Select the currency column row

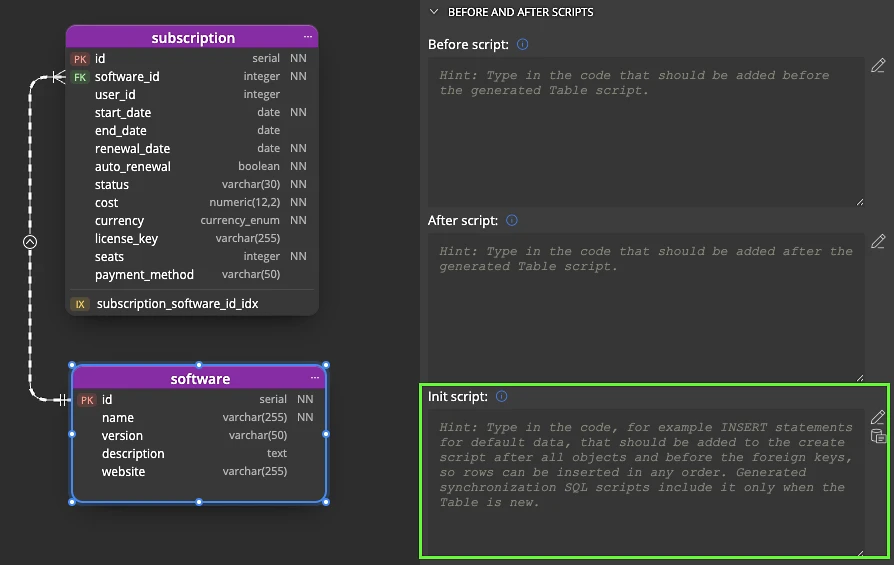[x=192, y=221]
